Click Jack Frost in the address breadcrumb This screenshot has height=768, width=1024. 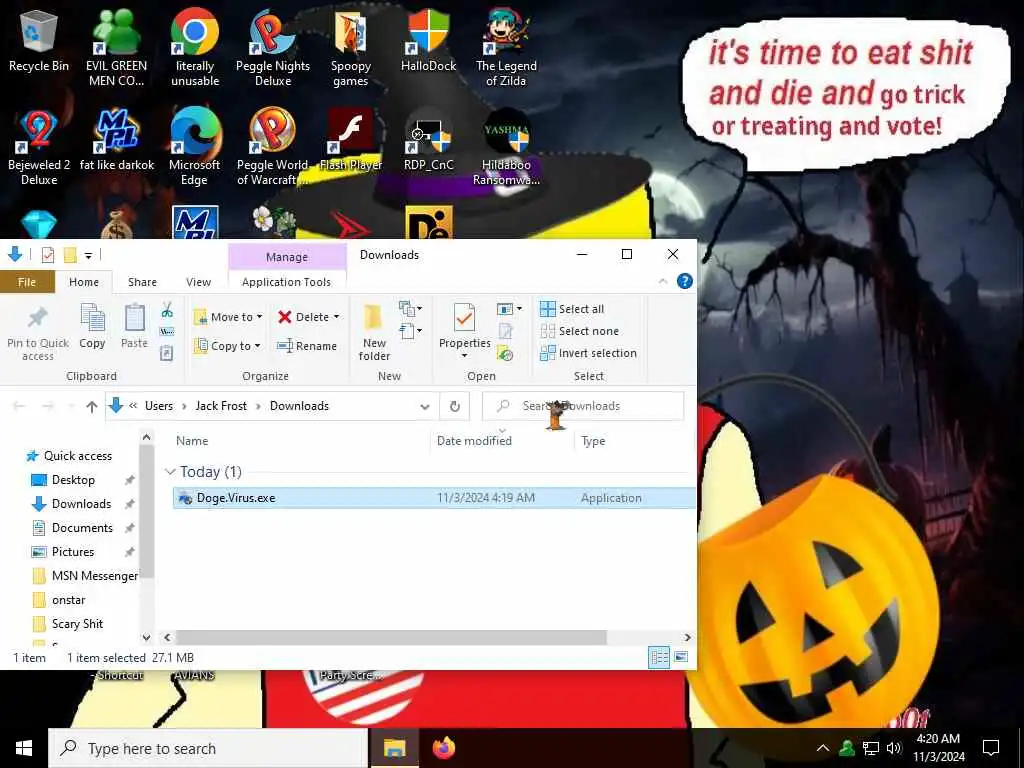tap(221, 406)
